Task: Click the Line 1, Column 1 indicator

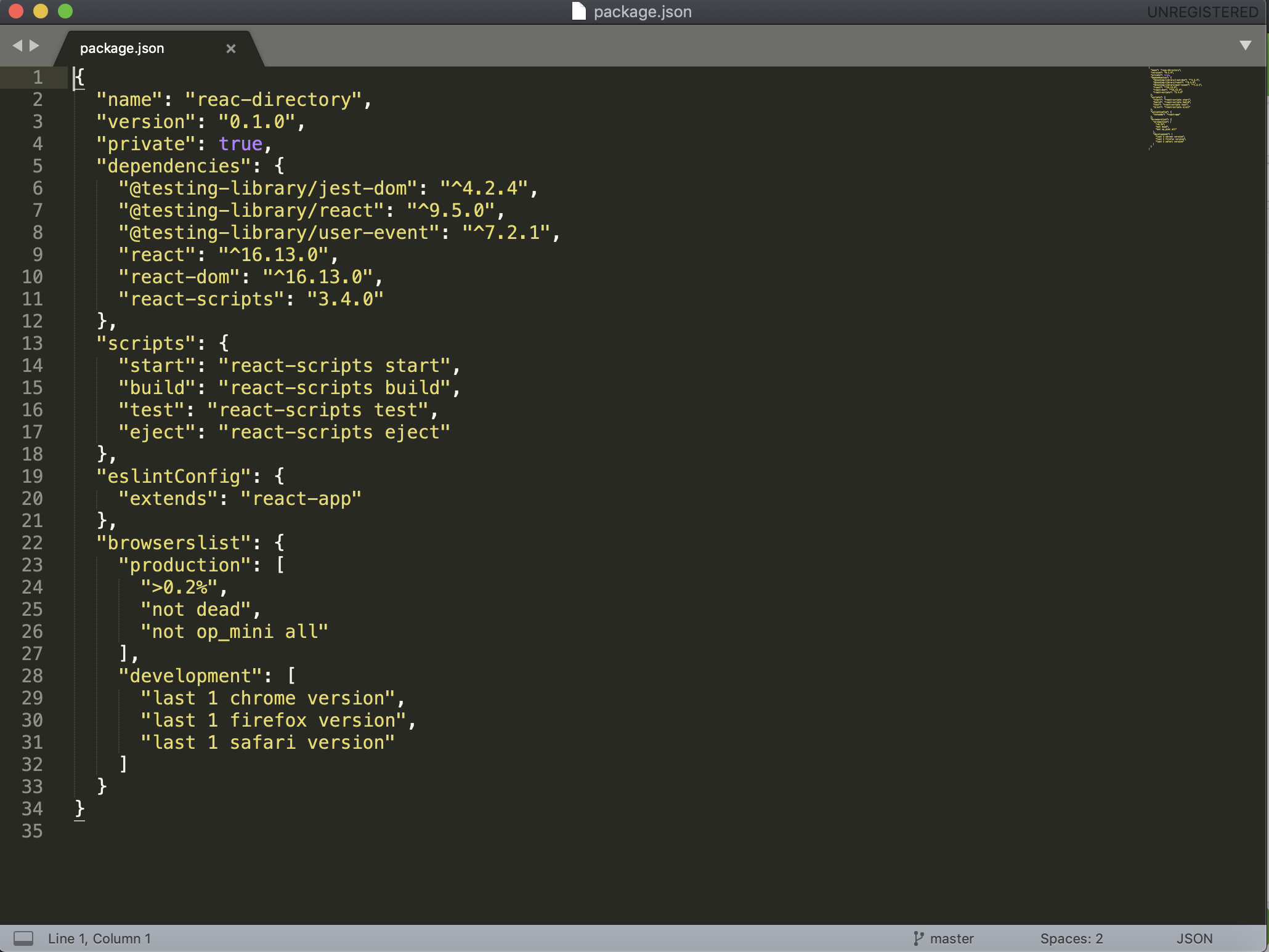Action: tap(99, 938)
